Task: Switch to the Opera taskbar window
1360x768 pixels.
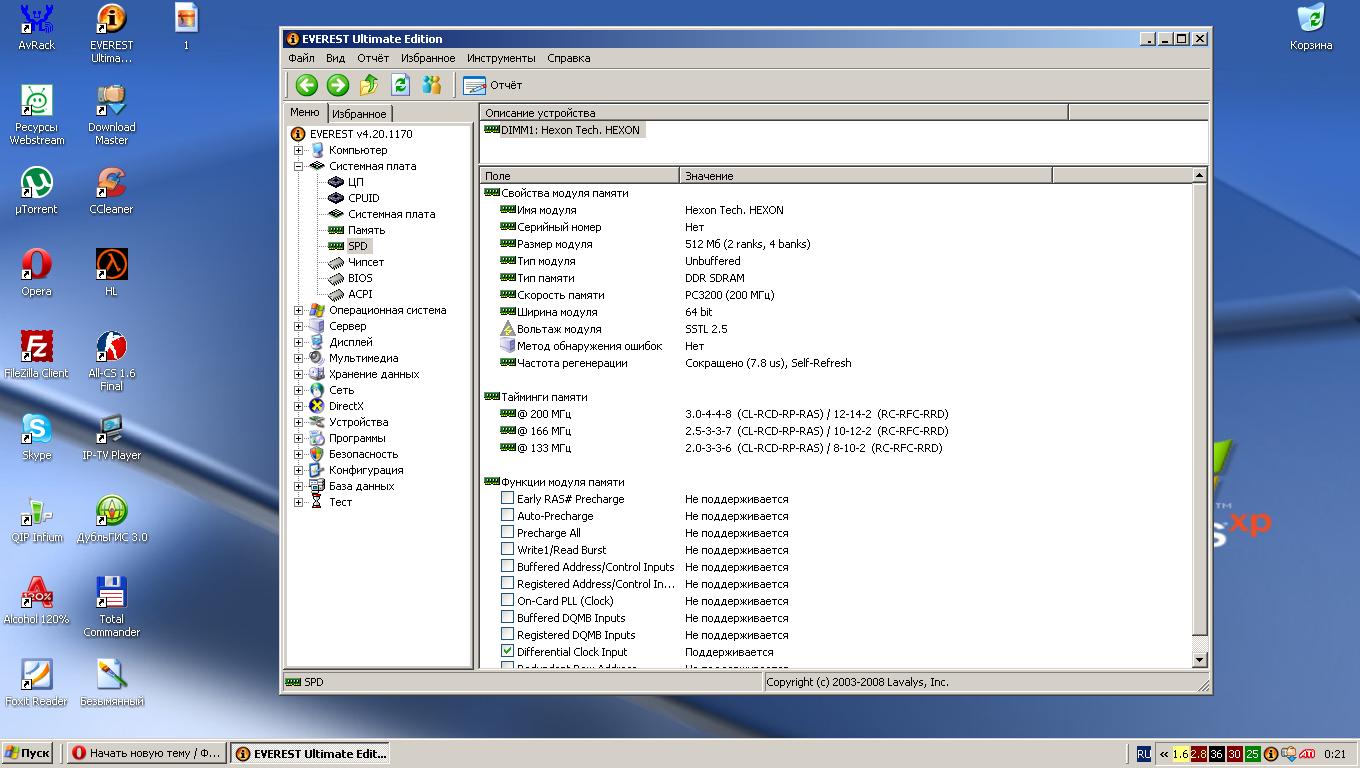Action: coord(148,753)
